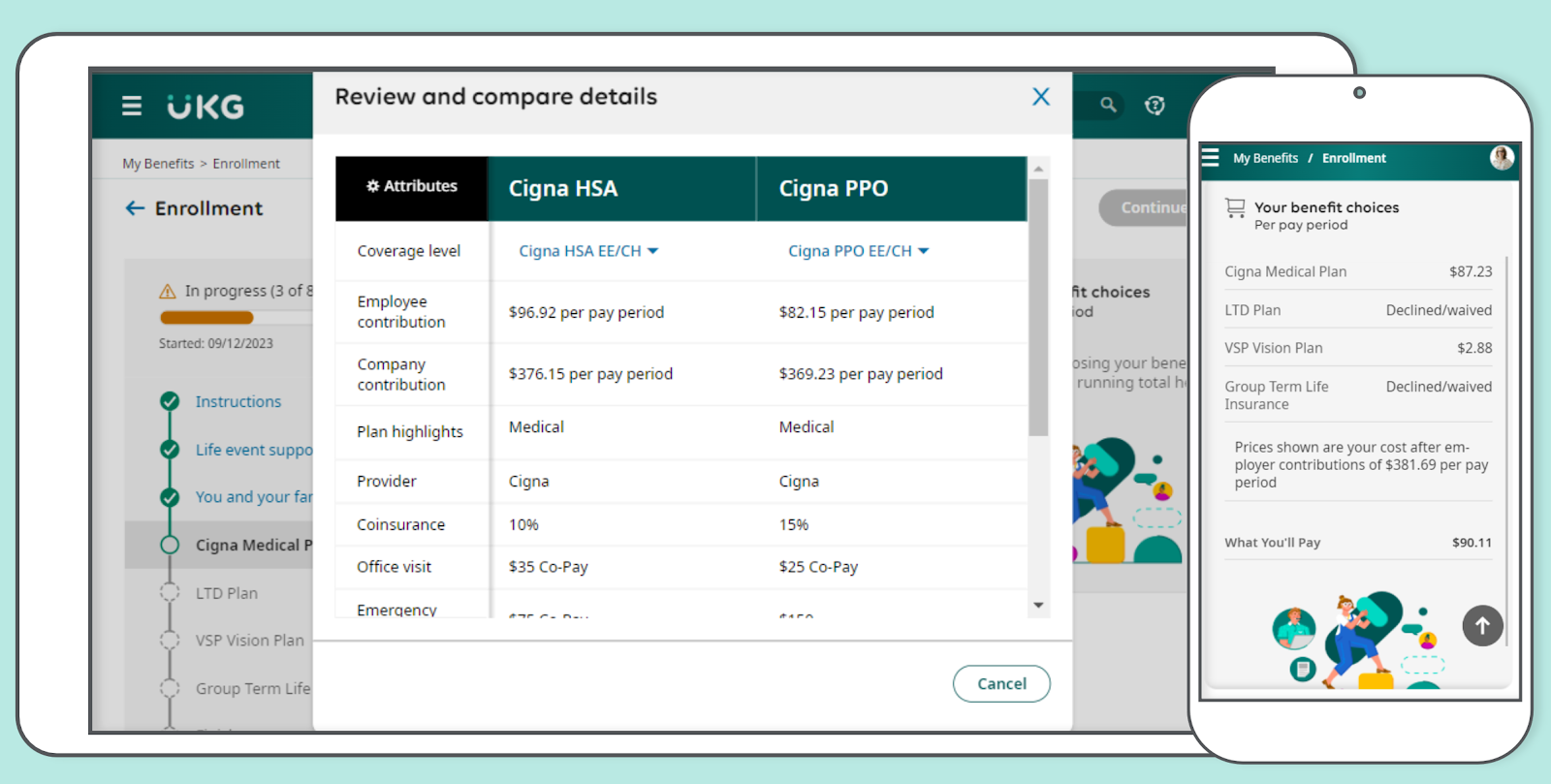Click the warning icon beside In progress
This screenshot has width=1551, height=784.
168,291
